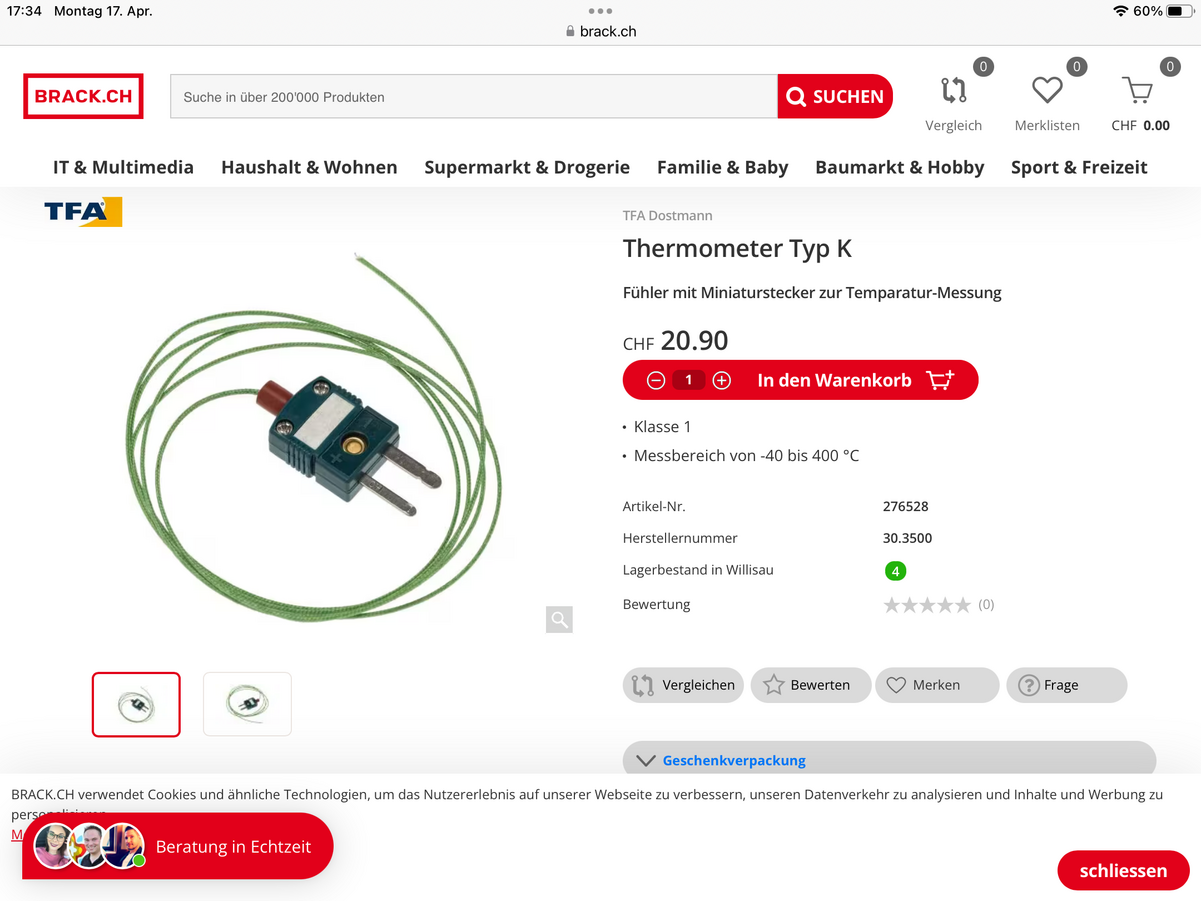This screenshot has height=901, width=1201.
Task: Open the Haushalt & Wohnen menu
Action: (x=309, y=167)
